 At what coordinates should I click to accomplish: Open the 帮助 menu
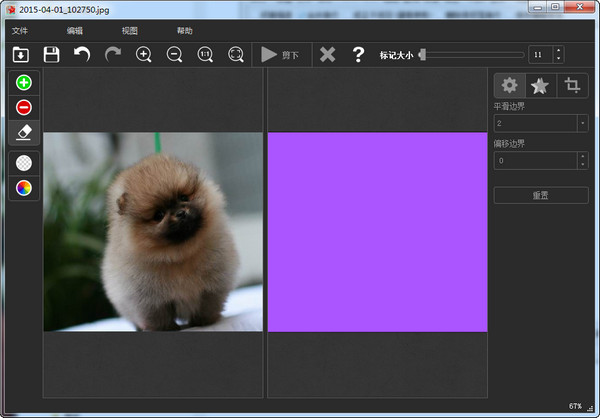point(184,31)
